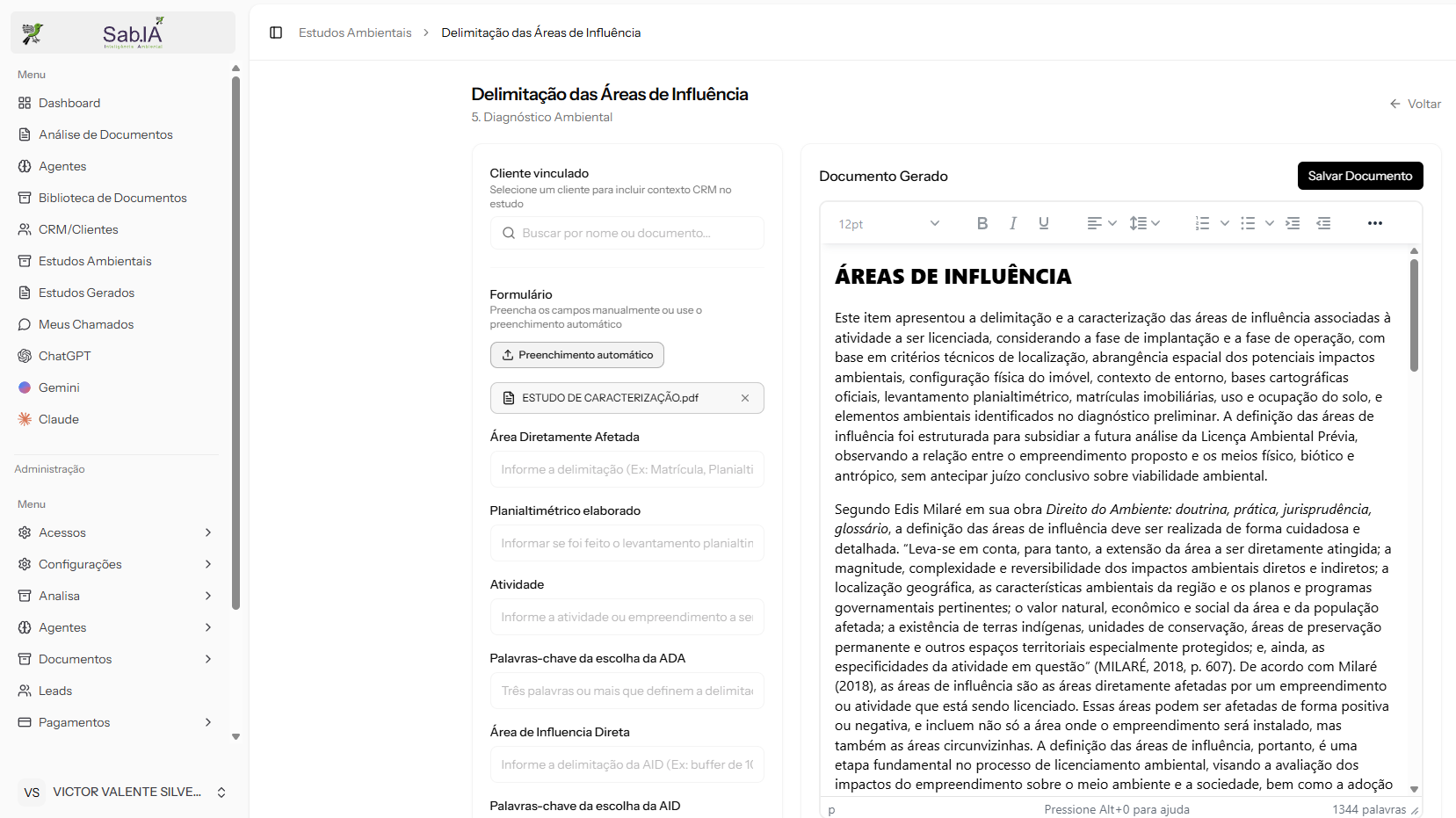This screenshot has height=818, width=1456.
Task: Click the Palavras-chave da escolha da ADA field
Action: coord(627,691)
